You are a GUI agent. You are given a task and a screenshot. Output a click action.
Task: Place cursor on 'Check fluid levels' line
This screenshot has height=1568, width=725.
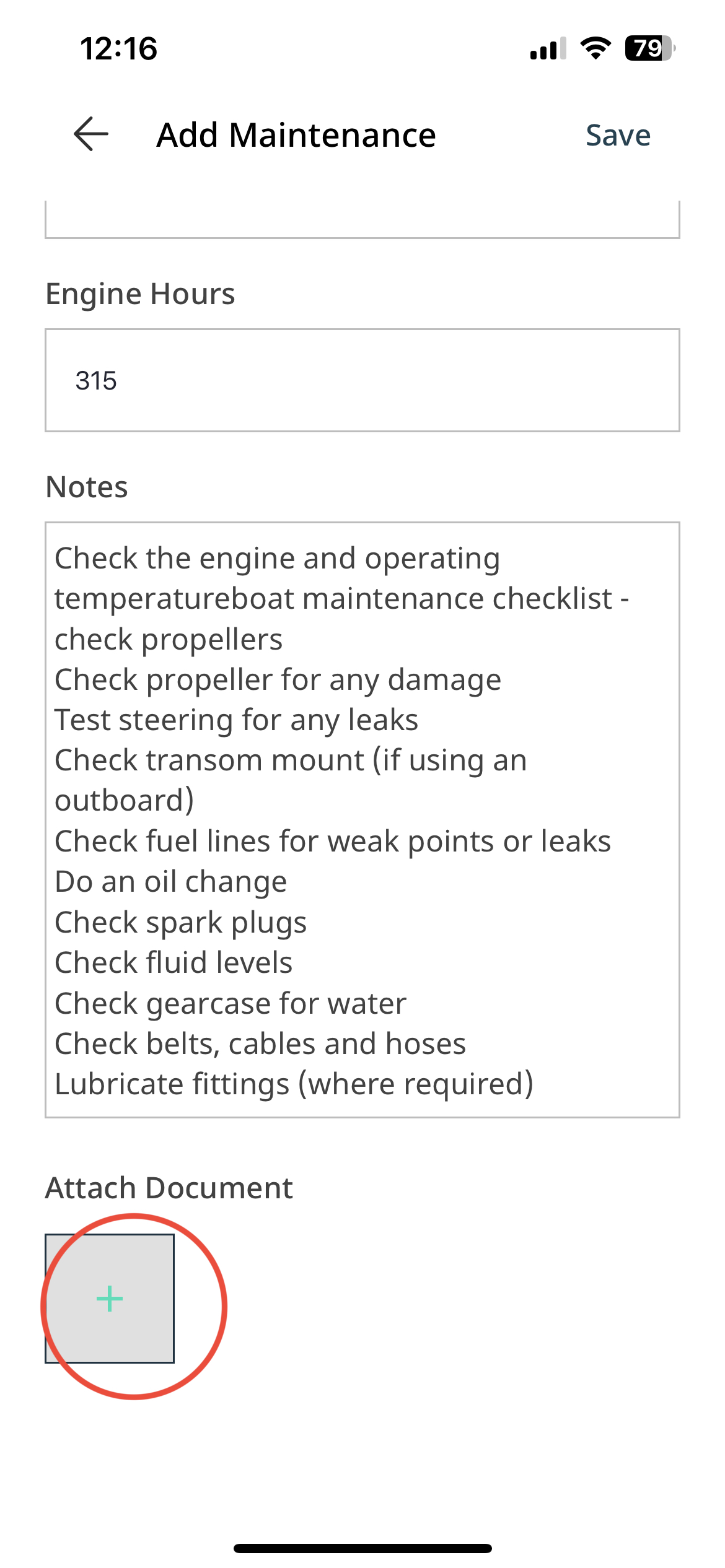[174, 963]
